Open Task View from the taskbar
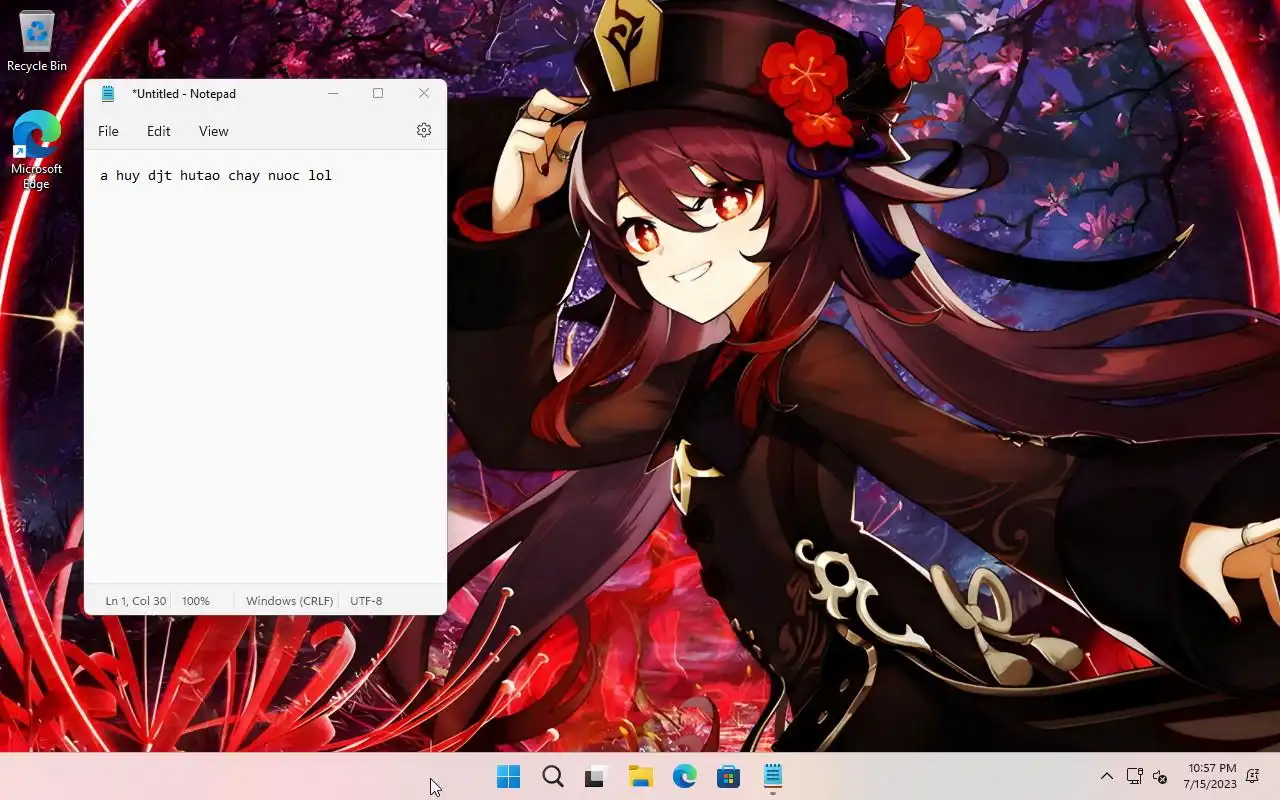The image size is (1280, 800). coord(596,776)
